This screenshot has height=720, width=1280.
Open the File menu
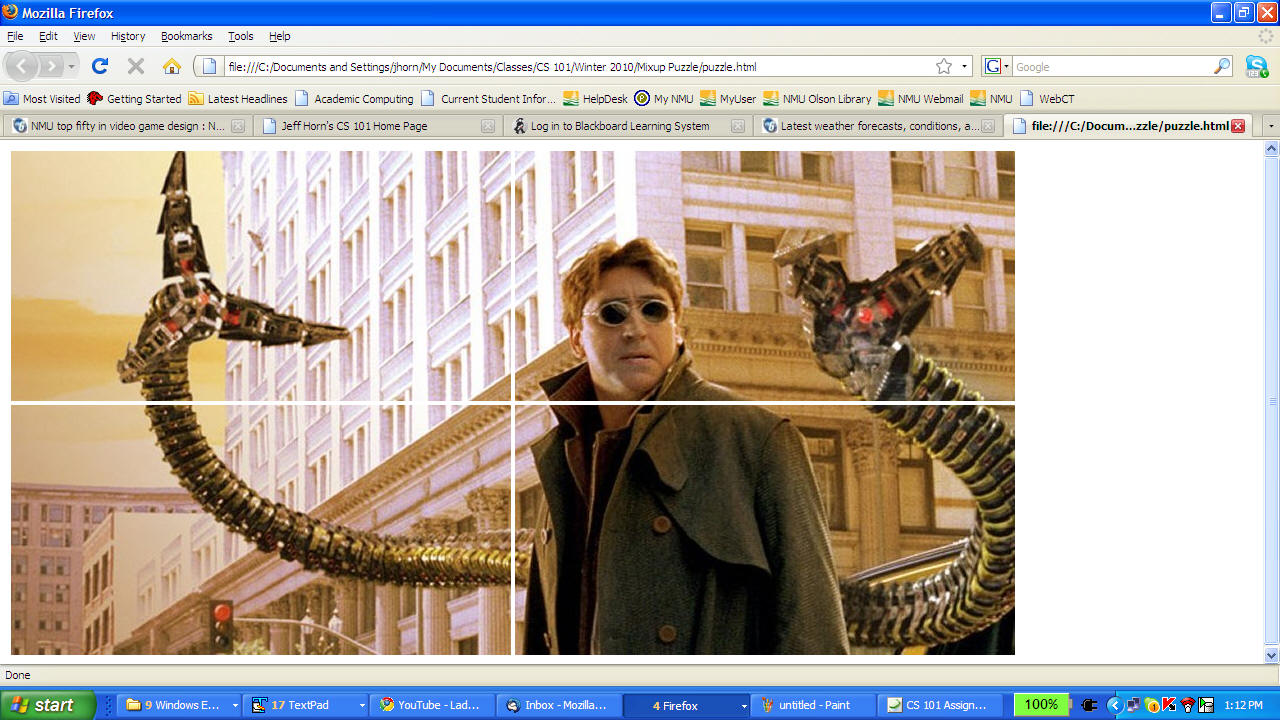pos(15,36)
